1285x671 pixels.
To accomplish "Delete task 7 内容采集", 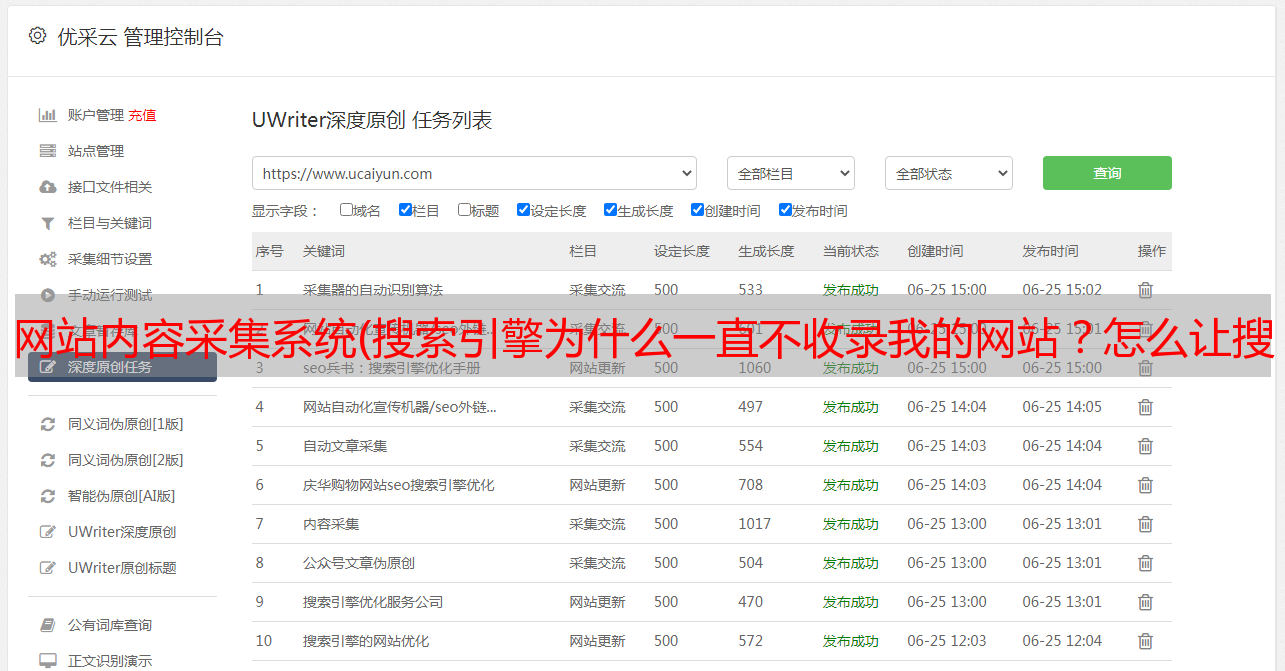I will (1146, 524).
